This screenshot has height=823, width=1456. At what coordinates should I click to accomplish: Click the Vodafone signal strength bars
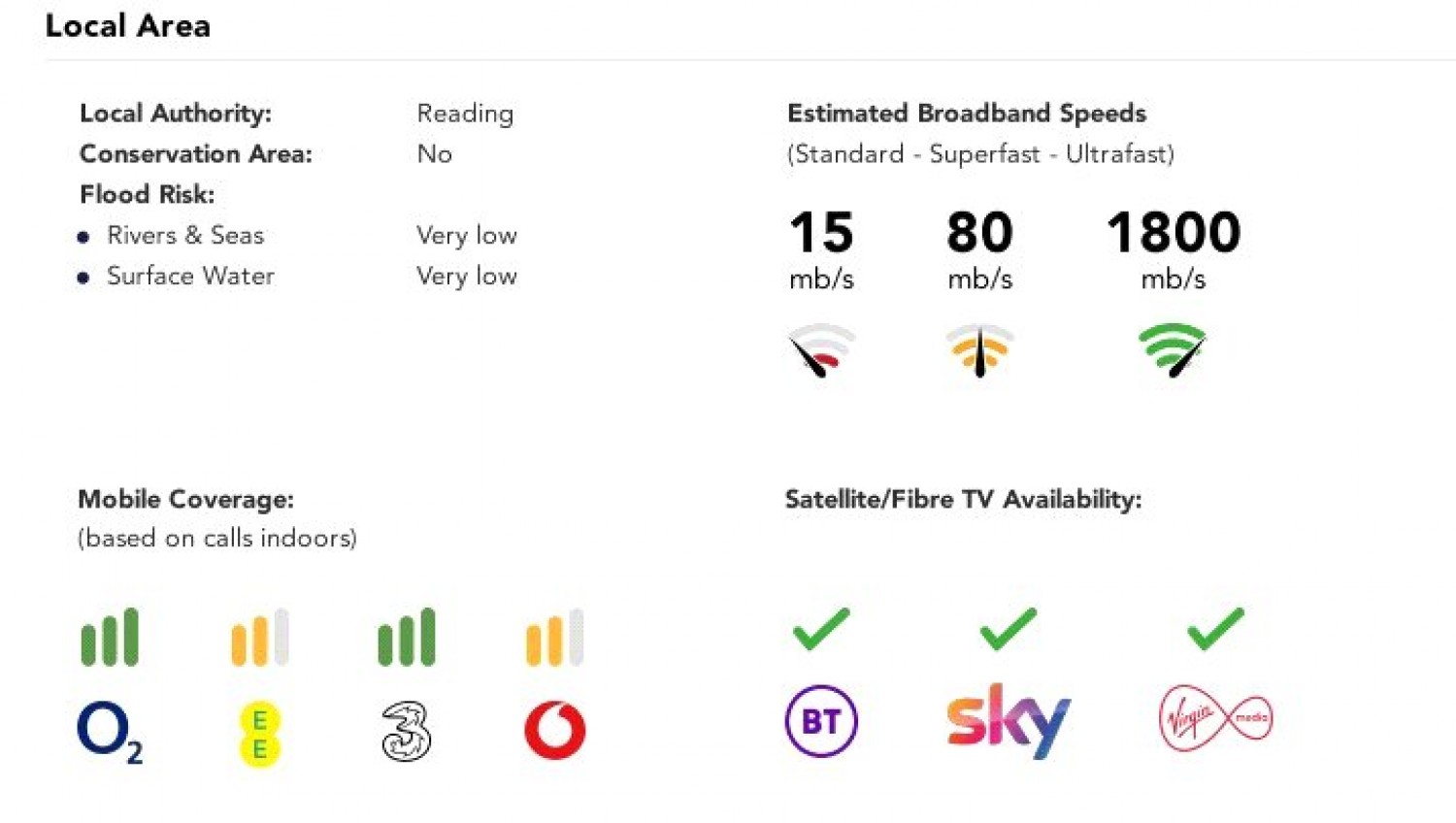click(554, 638)
